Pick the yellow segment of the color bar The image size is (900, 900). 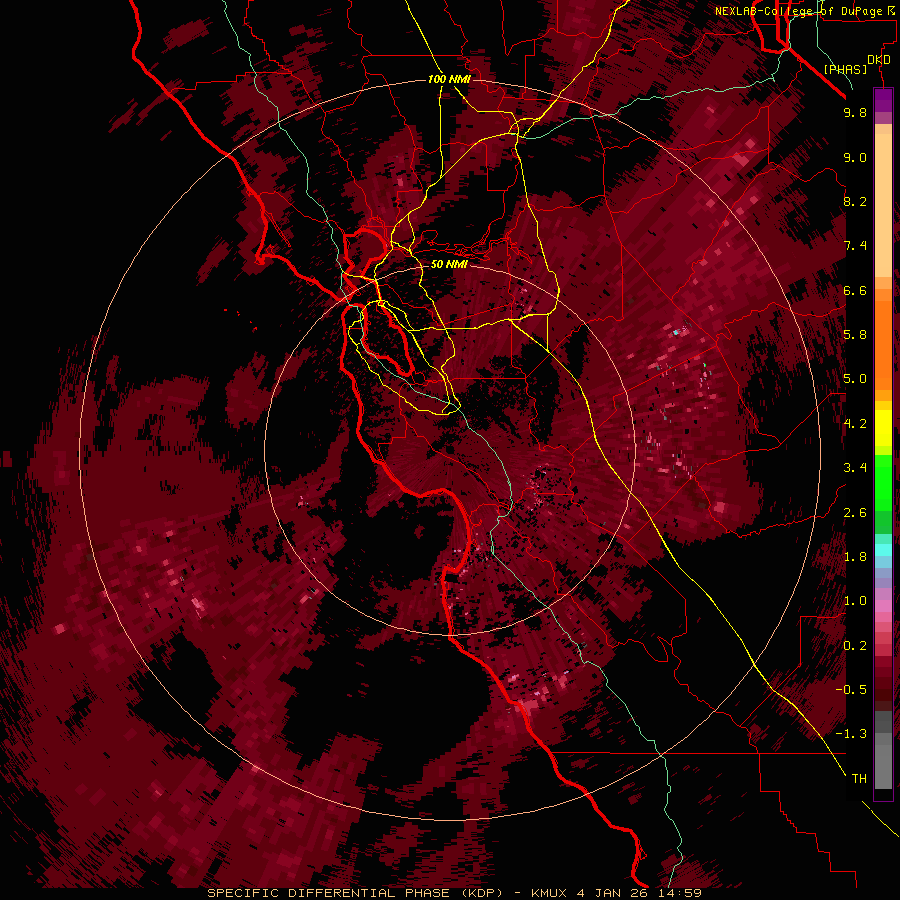[x=883, y=428]
